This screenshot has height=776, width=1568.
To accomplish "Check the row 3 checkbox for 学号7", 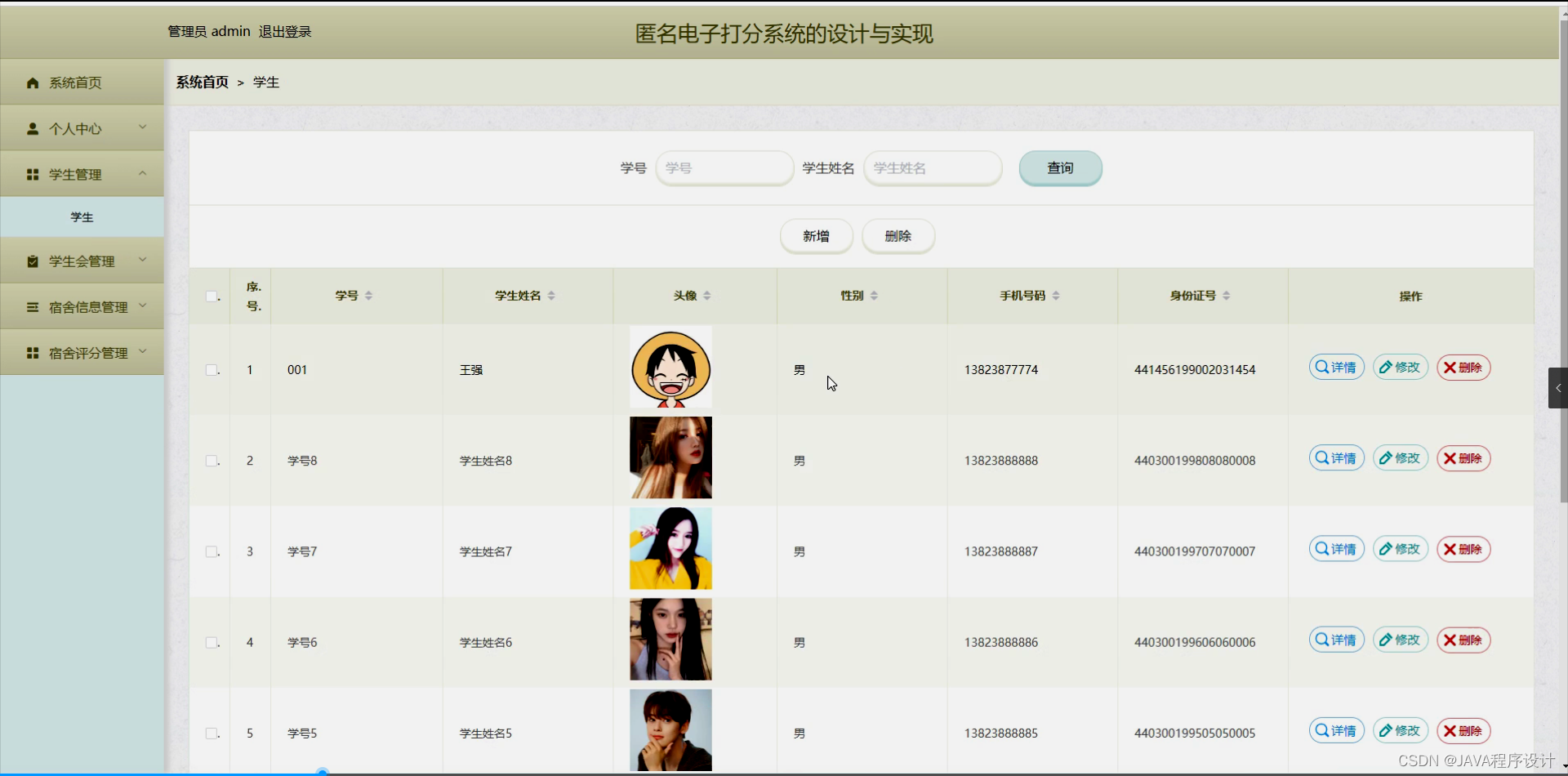I will pos(212,551).
